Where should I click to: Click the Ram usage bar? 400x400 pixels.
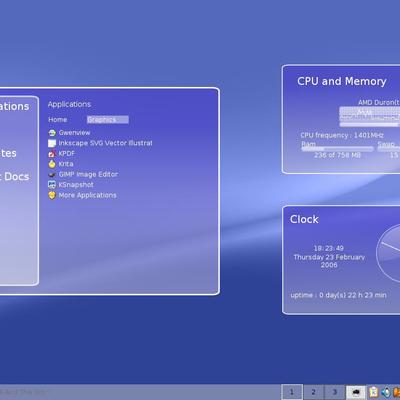pyautogui.click(x=337, y=149)
